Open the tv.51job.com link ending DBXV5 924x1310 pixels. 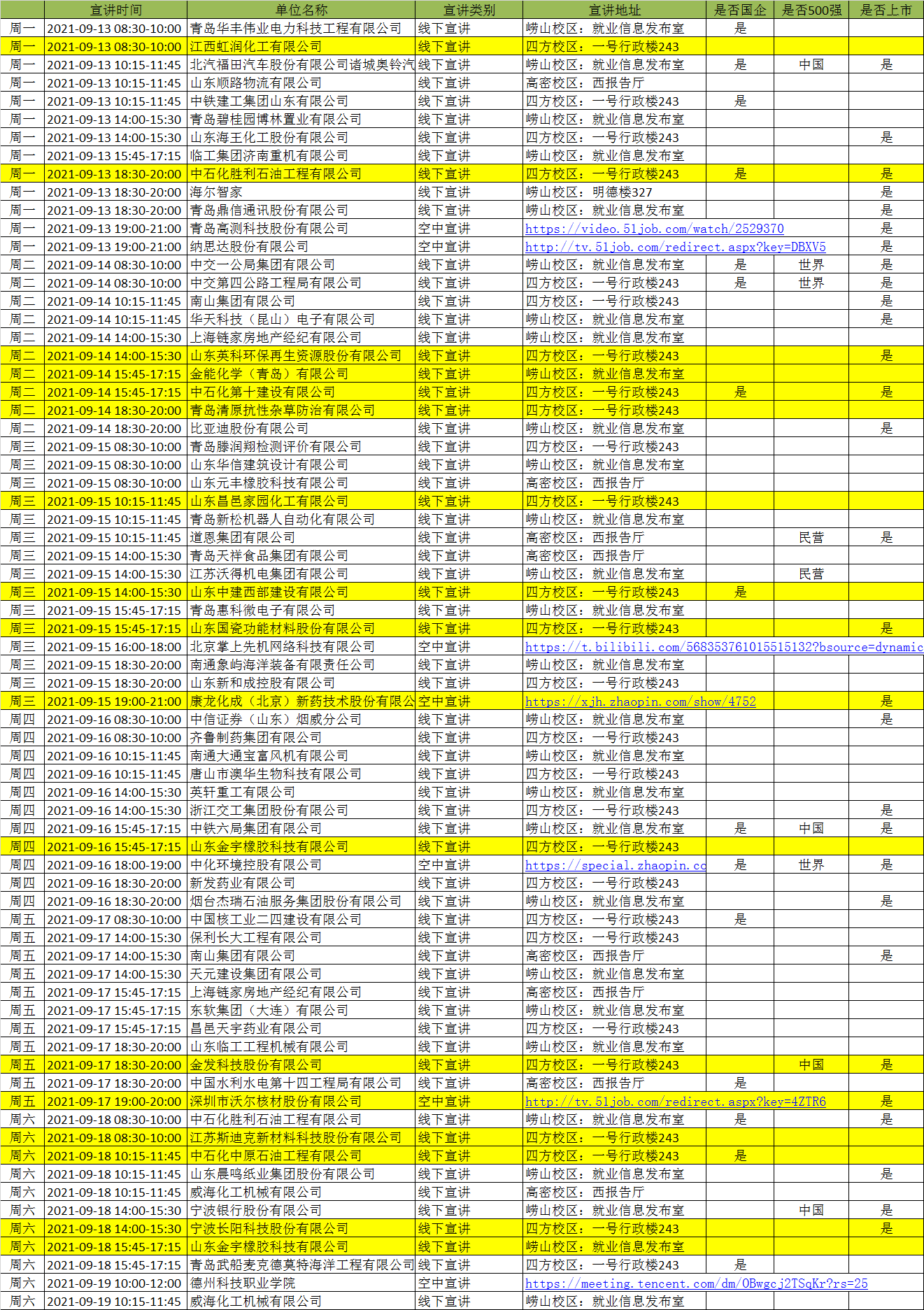[675, 247]
